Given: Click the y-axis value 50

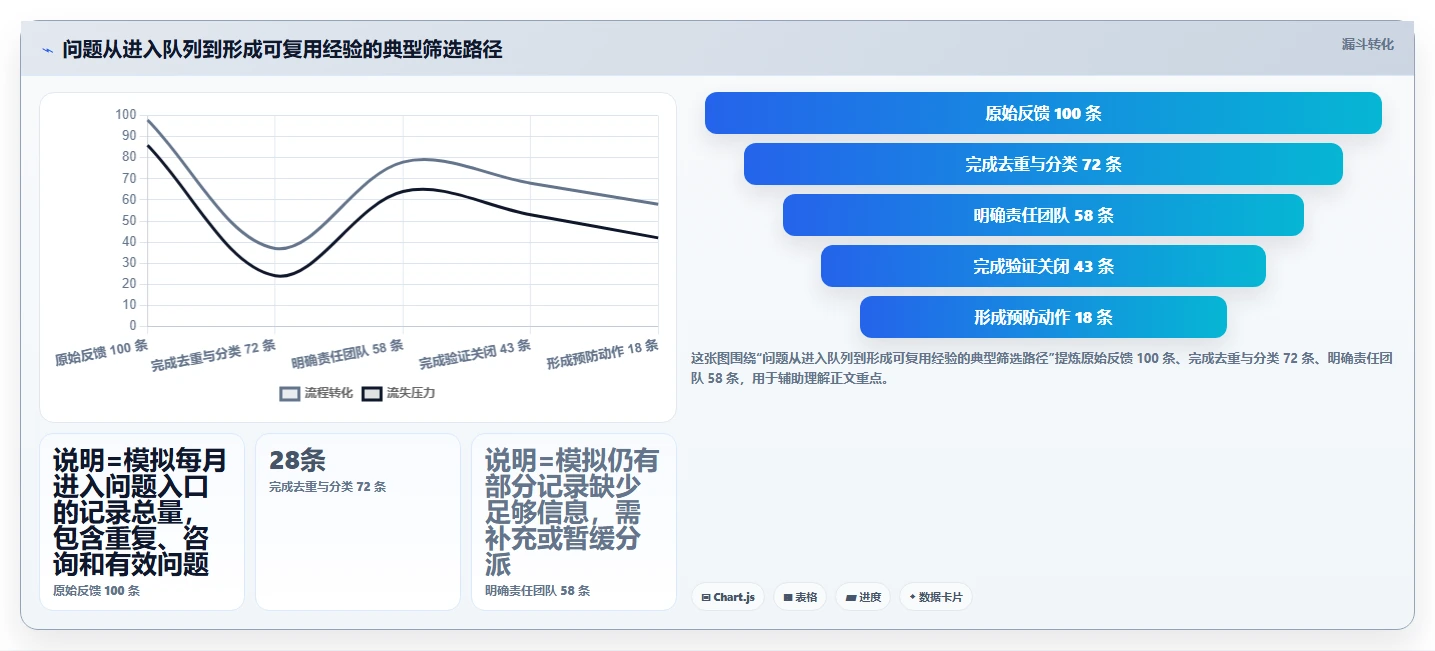Looking at the screenshot, I should point(129,220).
